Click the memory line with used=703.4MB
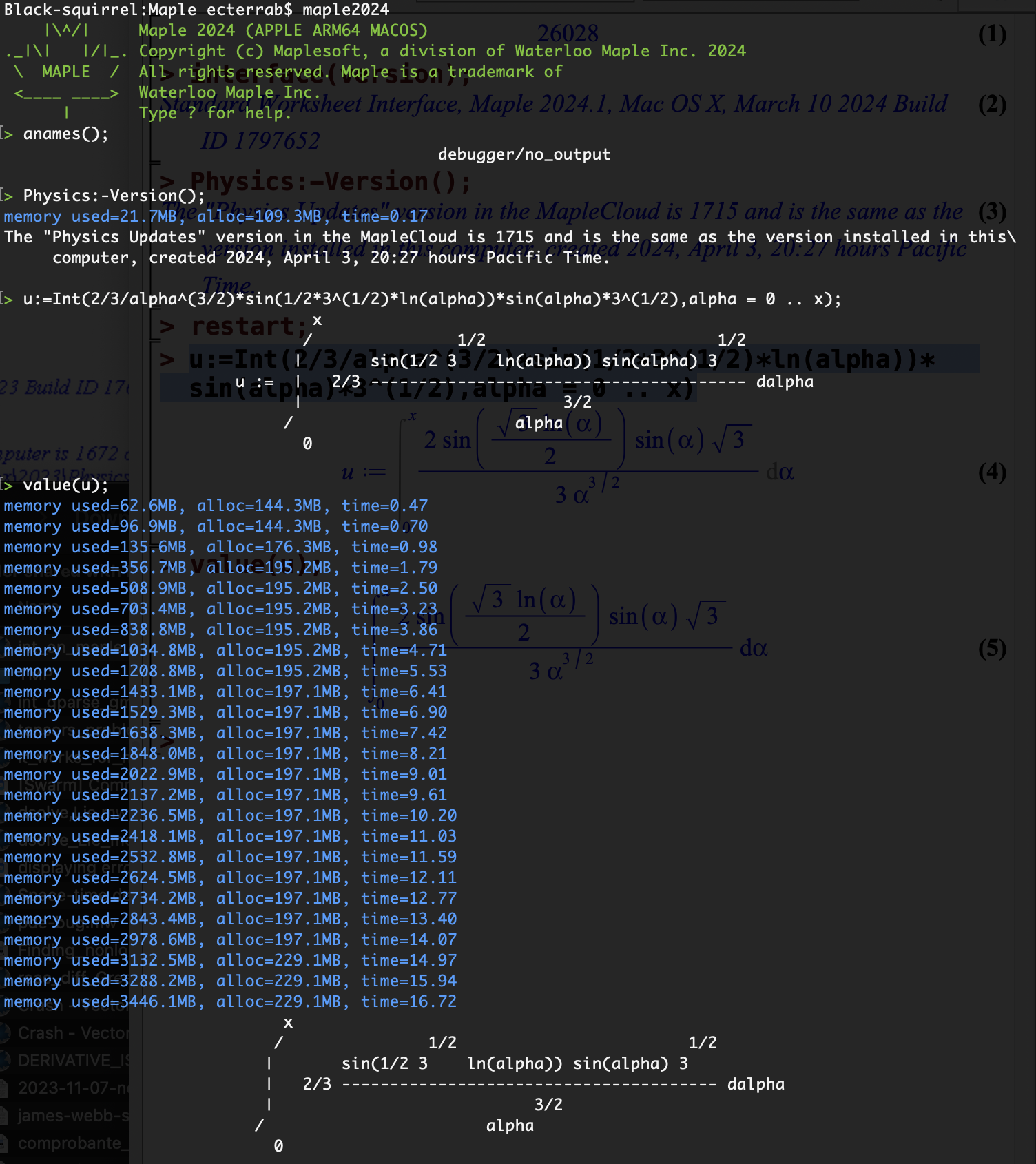The width and height of the screenshot is (1036, 1164). click(220, 609)
